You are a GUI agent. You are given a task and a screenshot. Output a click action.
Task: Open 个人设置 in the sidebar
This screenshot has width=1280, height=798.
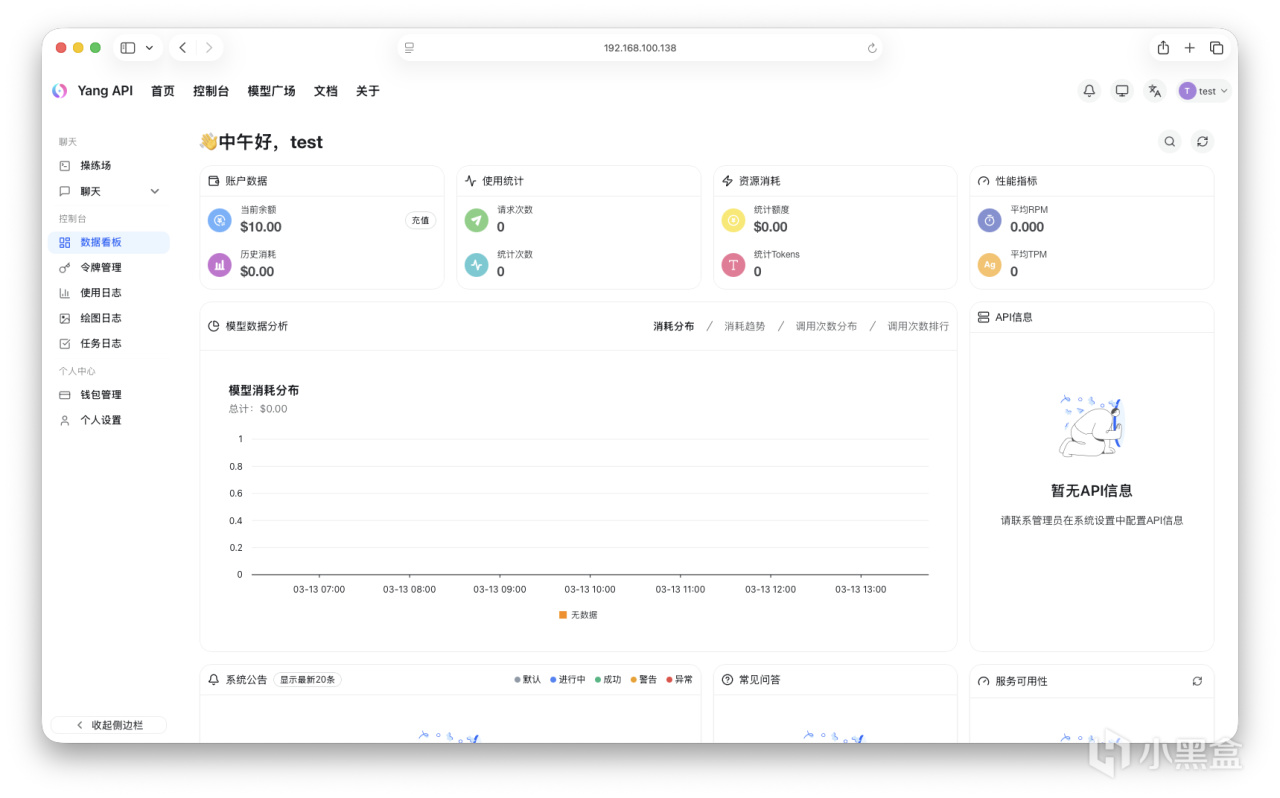point(109,420)
